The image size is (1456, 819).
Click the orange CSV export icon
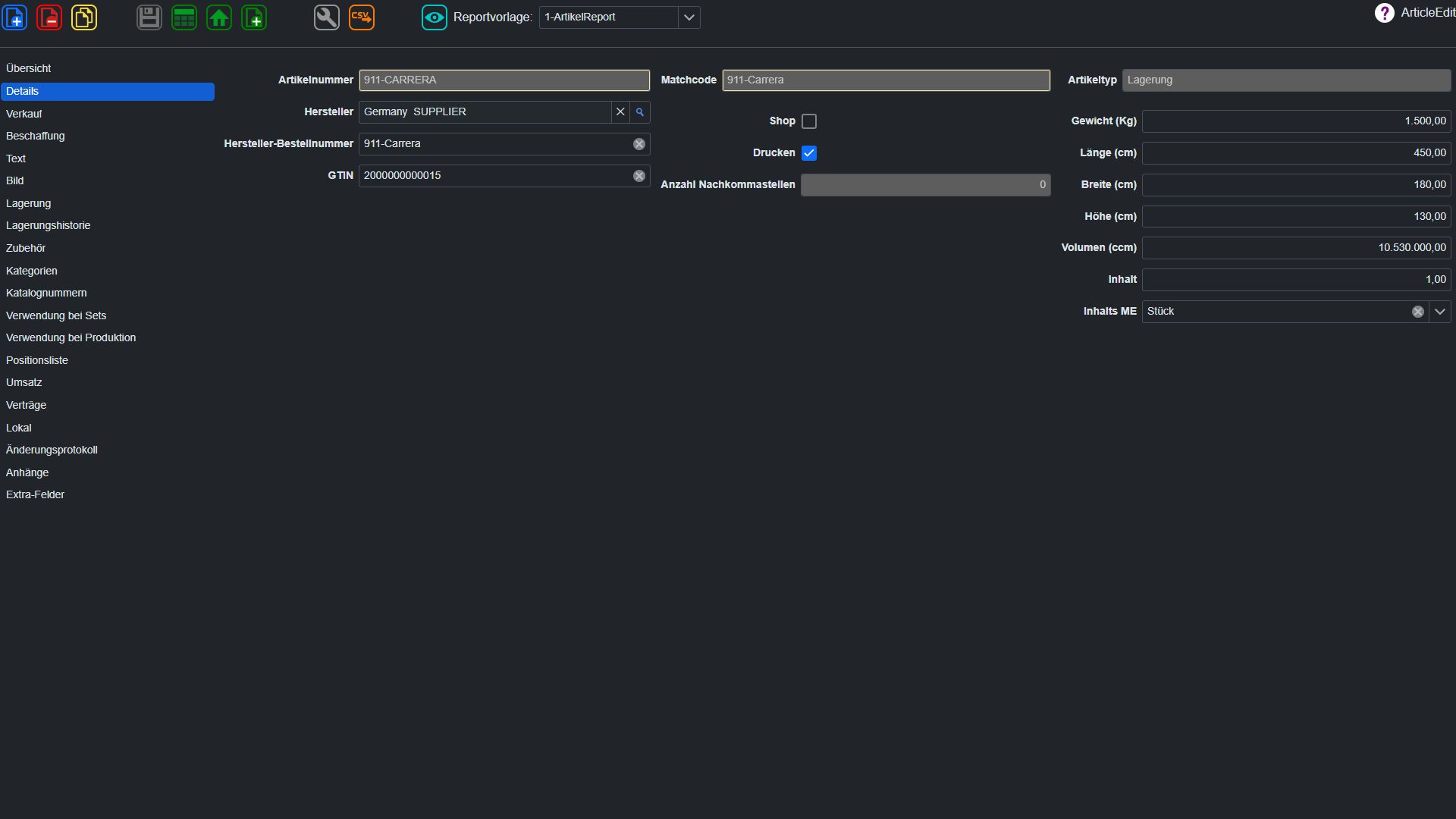tap(362, 17)
